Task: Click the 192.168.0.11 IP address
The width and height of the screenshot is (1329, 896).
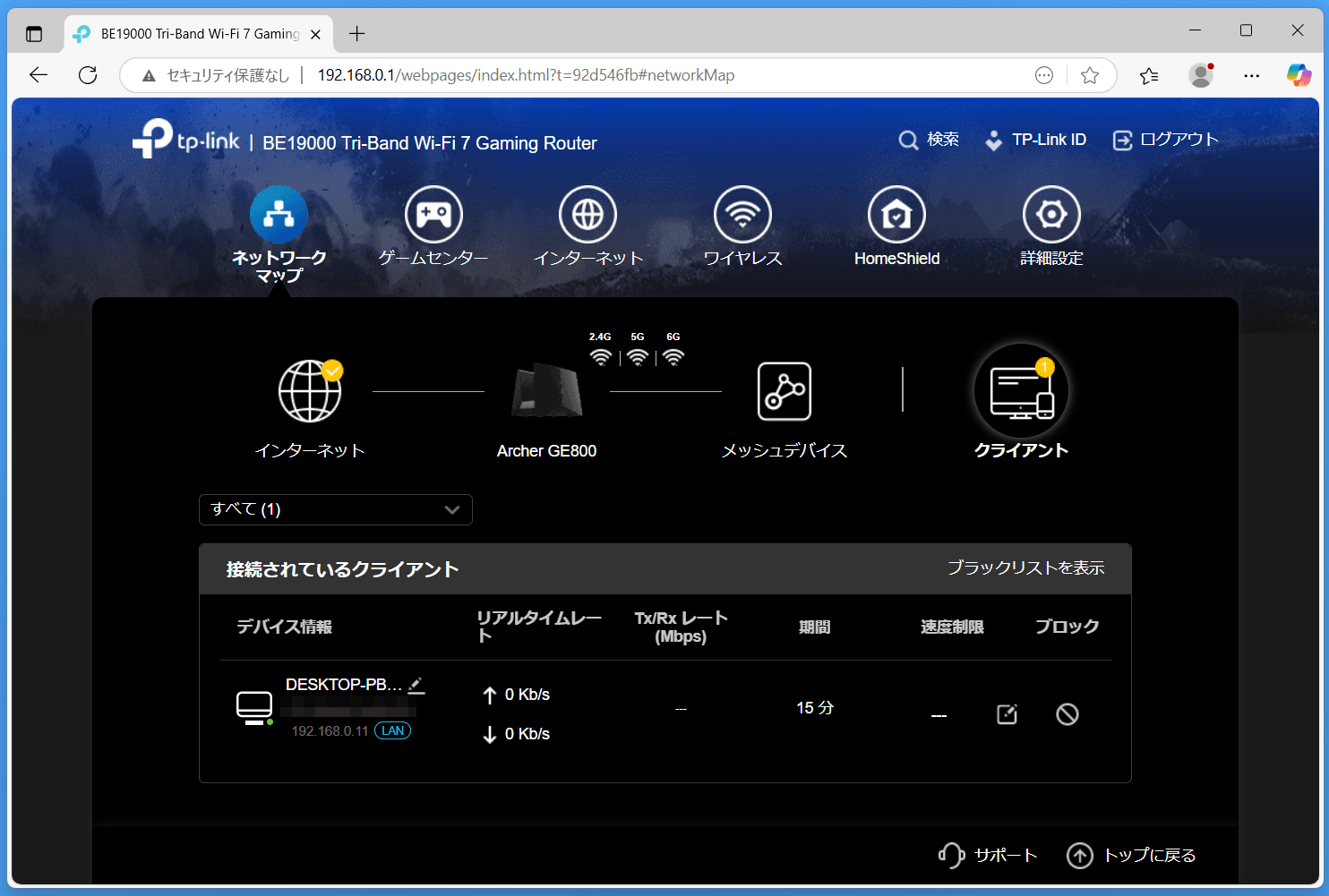Action: coord(330,731)
